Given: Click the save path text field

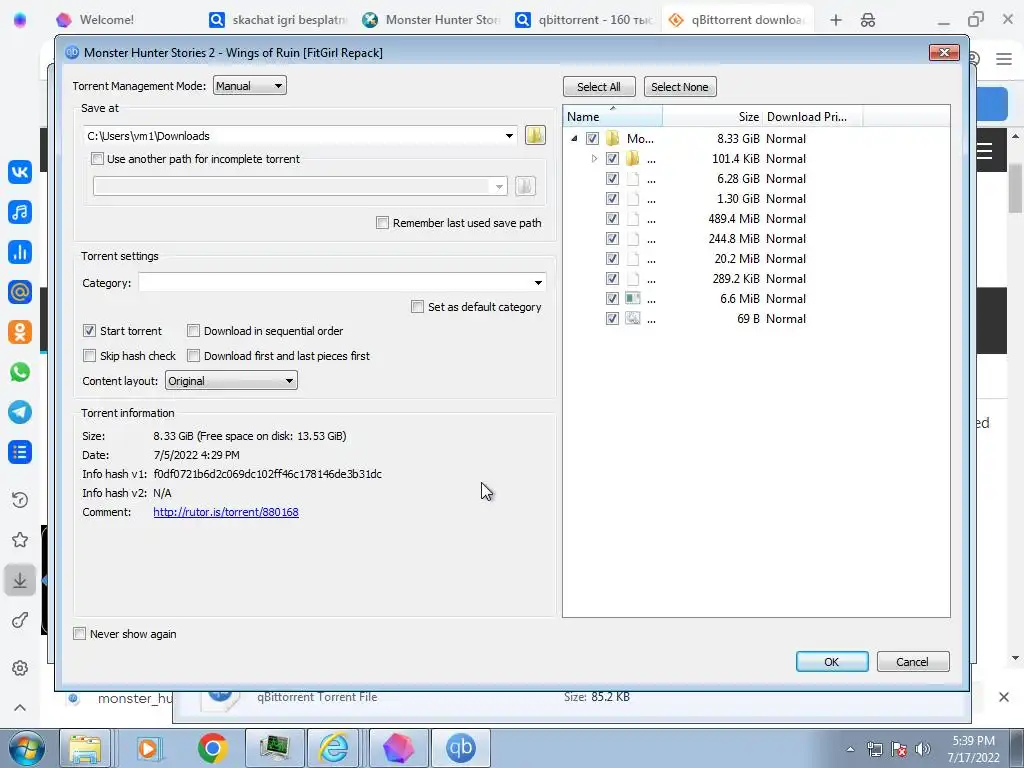Looking at the screenshot, I should (294, 136).
